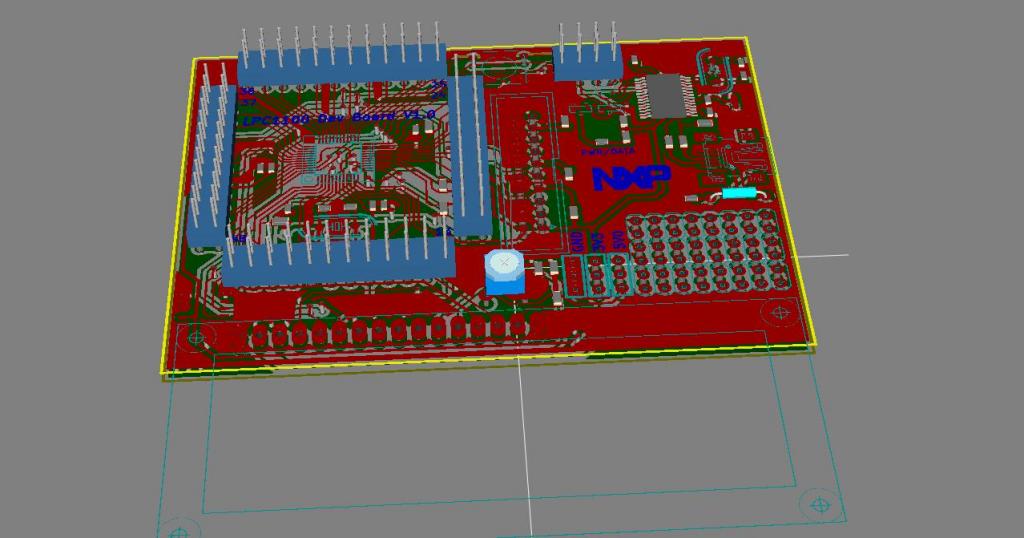Click the GND silkscreen label
1024x538 pixels.
[x=577, y=242]
